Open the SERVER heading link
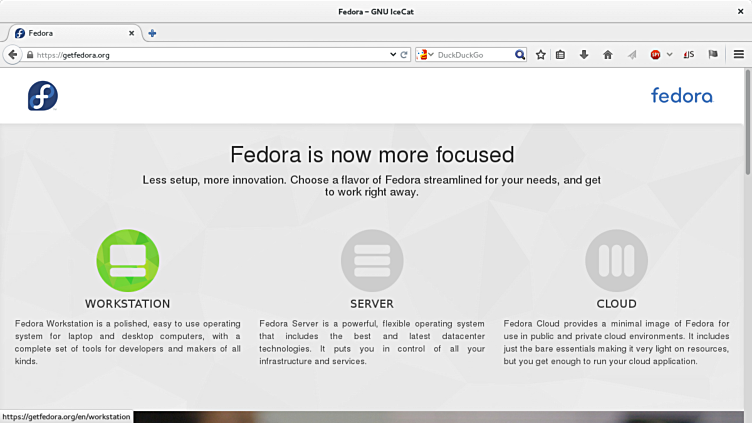This screenshot has height=423, width=752. point(372,304)
